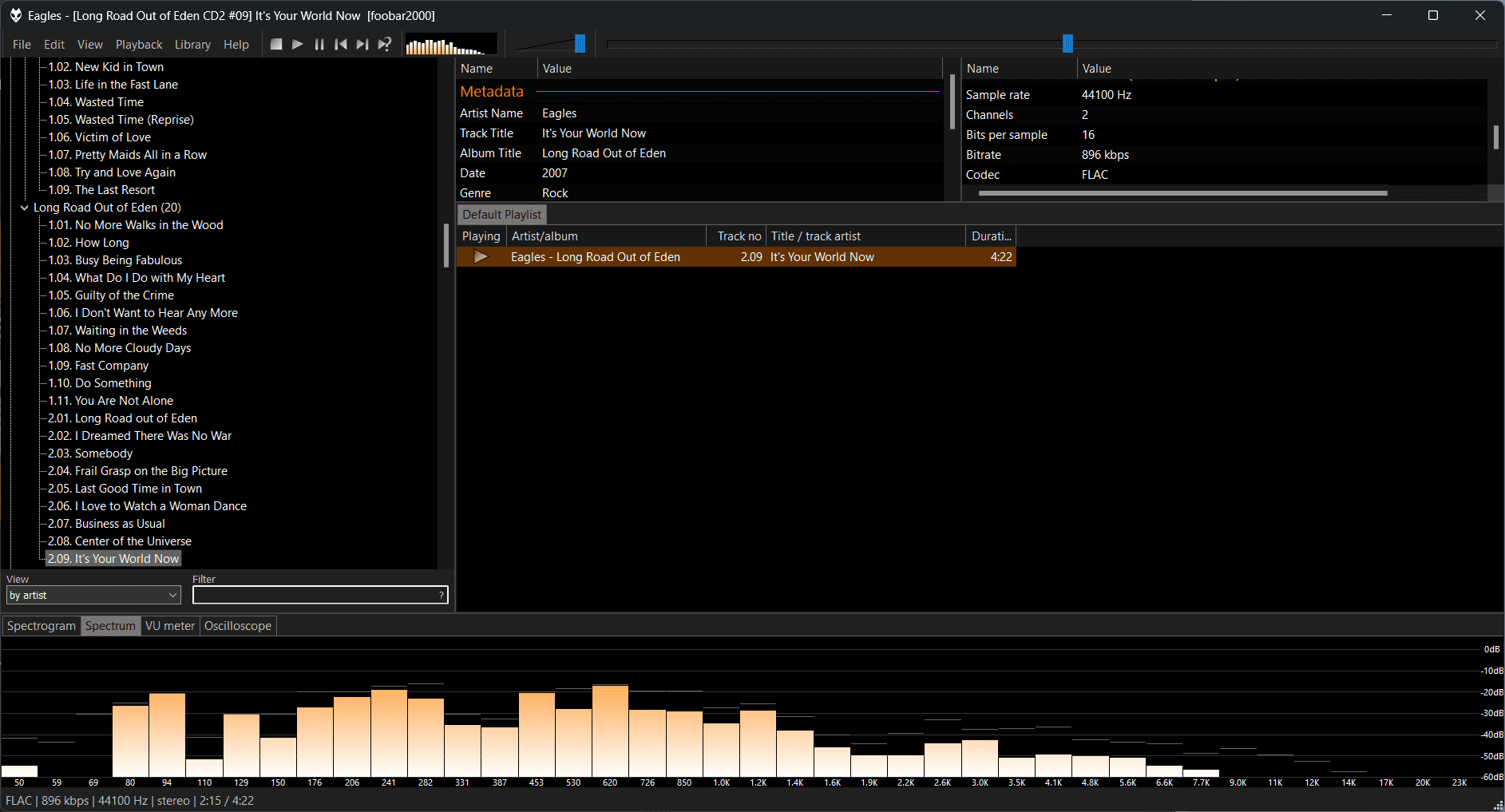This screenshot has width=1505, height=812.
Task: Focus the library Filter text field
Action: point(320,596)
